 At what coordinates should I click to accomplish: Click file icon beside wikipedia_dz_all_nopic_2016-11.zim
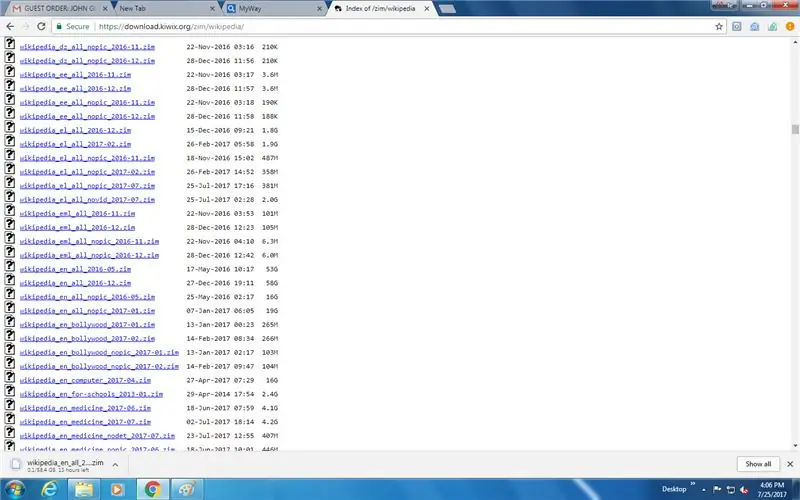[9, 43]
